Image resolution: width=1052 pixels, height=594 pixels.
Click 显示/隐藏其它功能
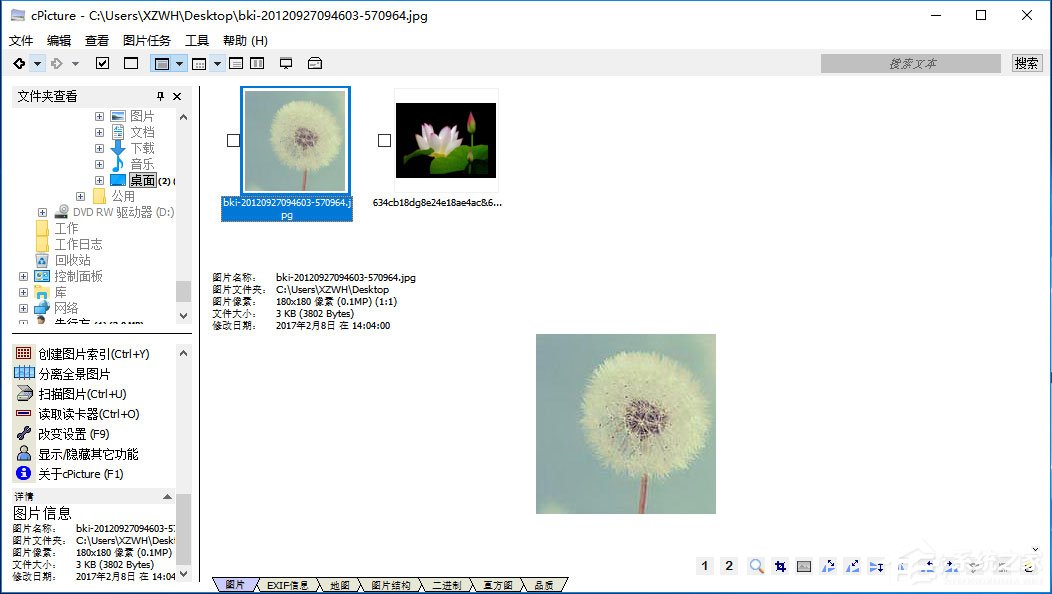(89, 454)
